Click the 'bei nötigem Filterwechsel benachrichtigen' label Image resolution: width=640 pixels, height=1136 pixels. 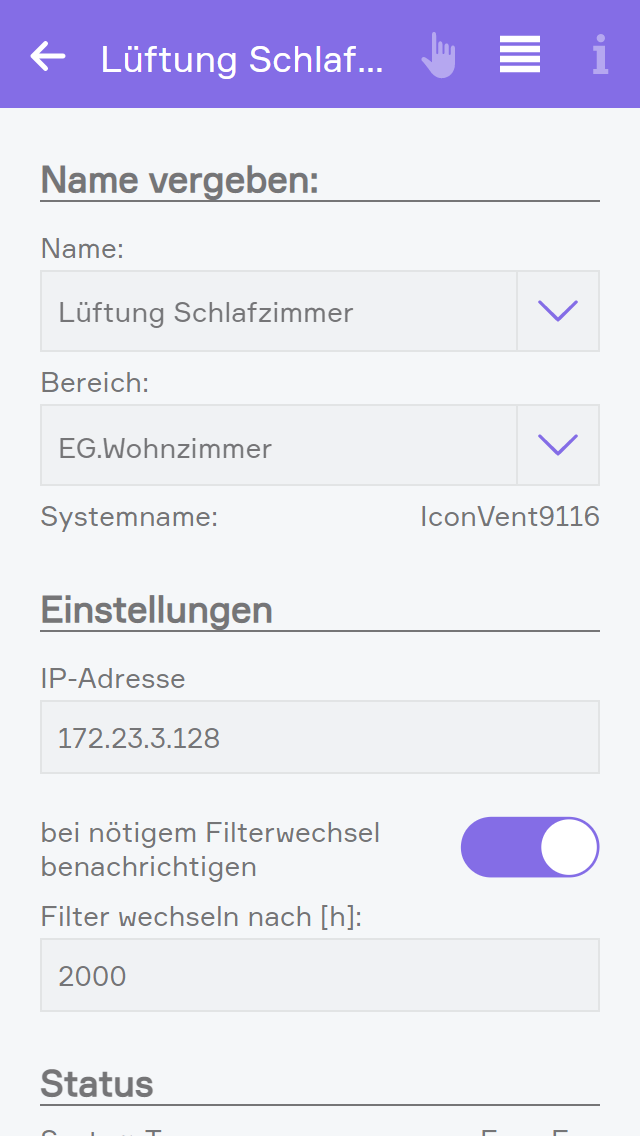[210, 849]
